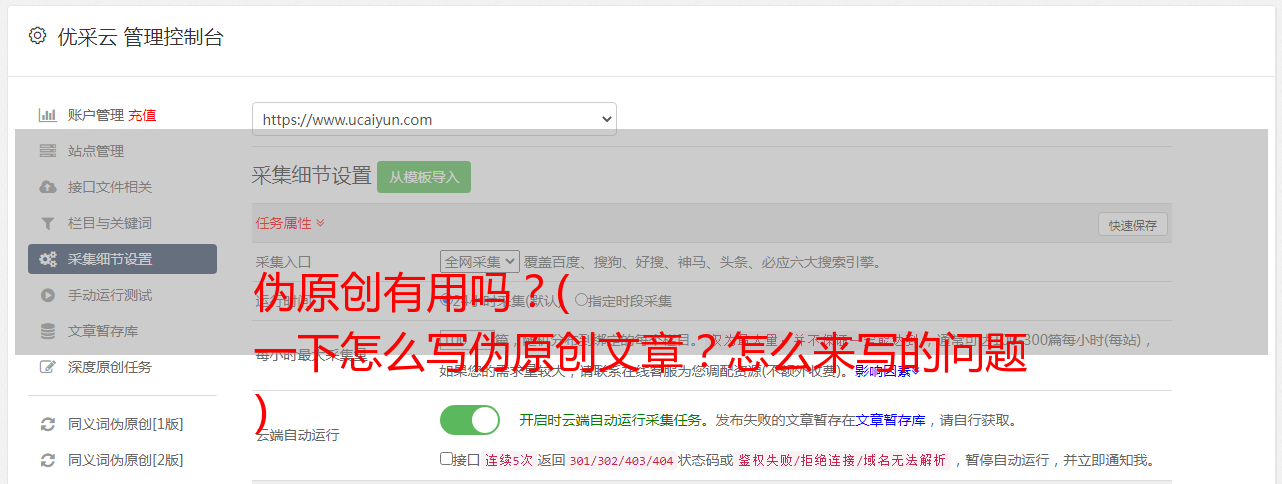Click the green 从模板导入 button
The width and height of the screenshot is (1282, 484).
pos(424,177)
